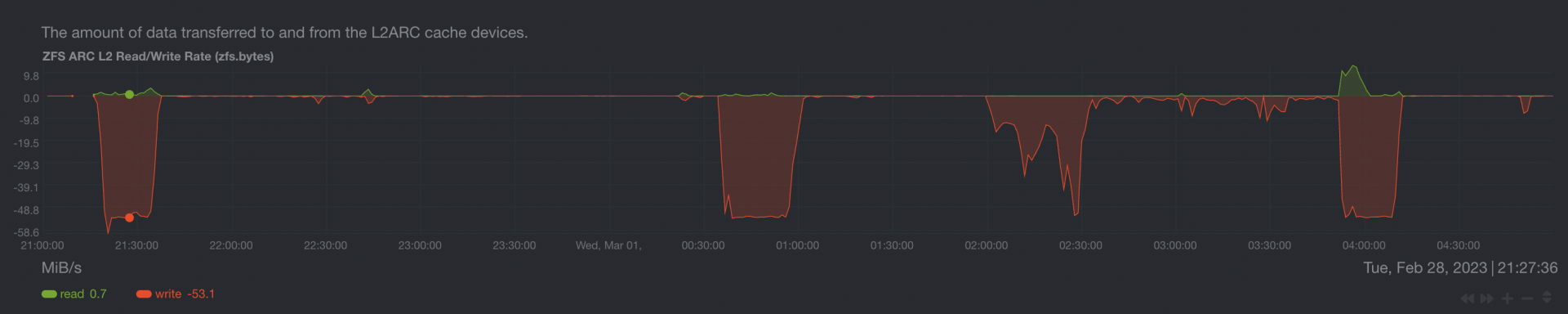Select the red write data point marker

[x=129, y=218]
